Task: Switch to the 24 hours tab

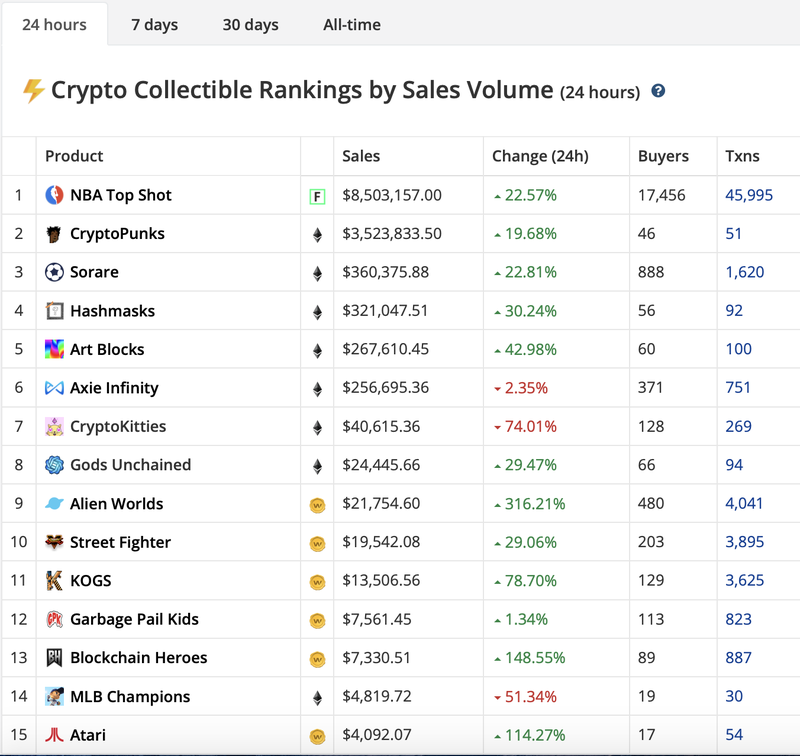Action: [54, 24]
